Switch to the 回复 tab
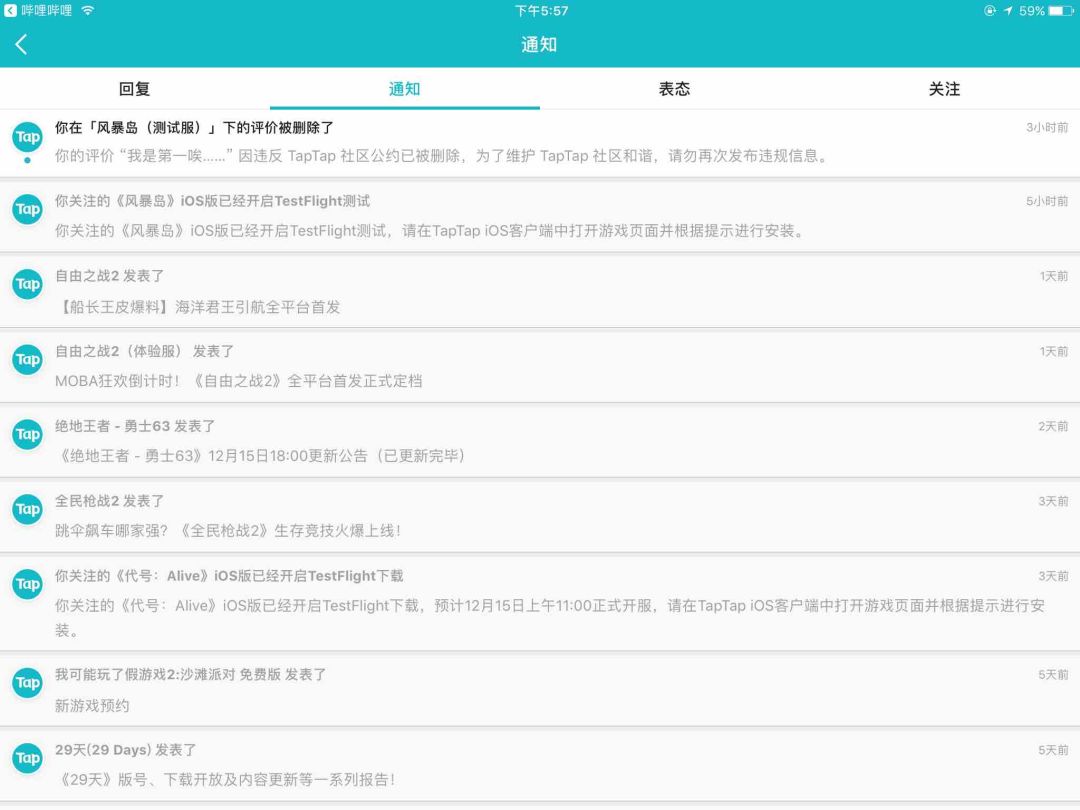 click(134, 89)
